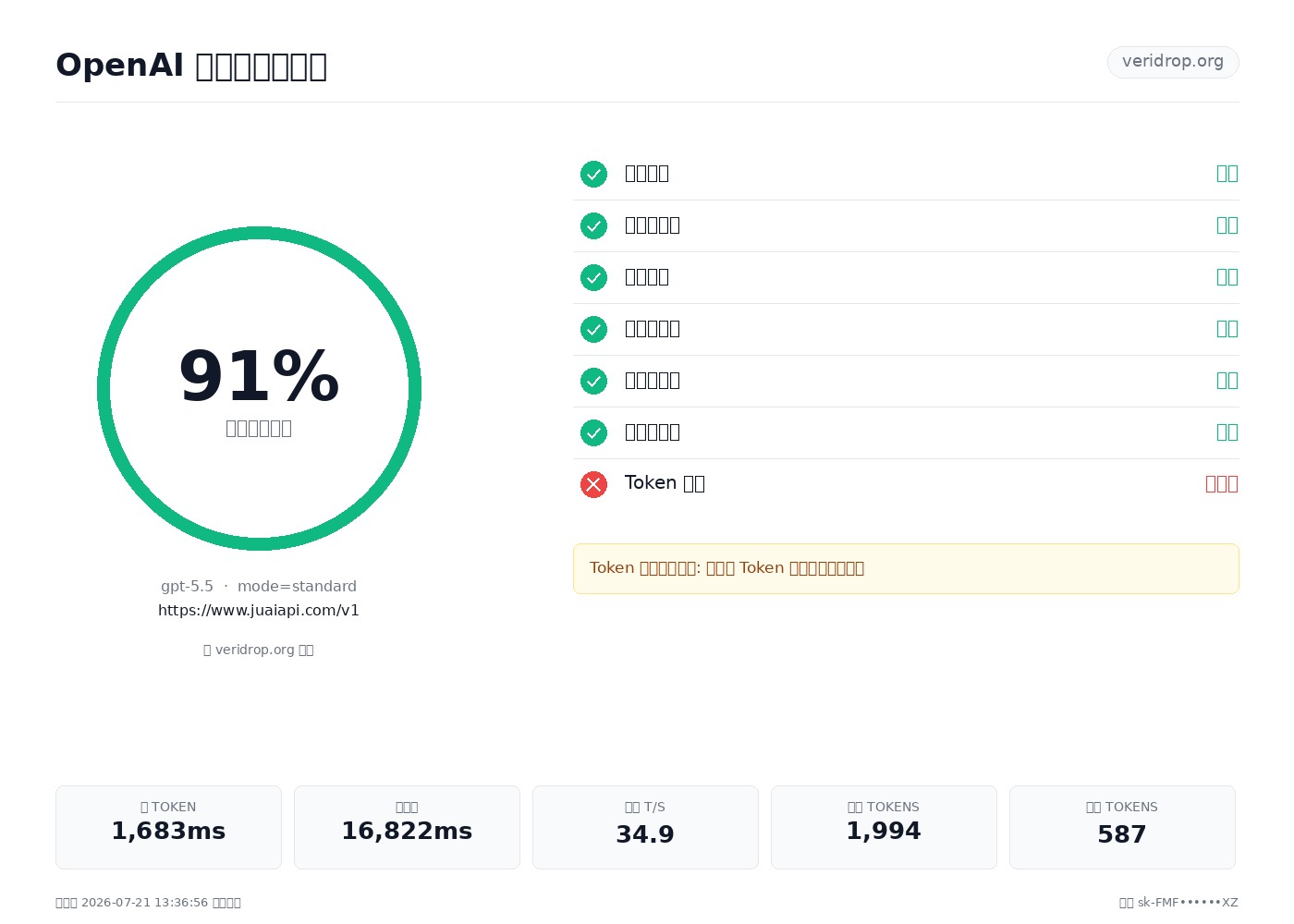The width and height of the screenshot is (1294, 924).
Task: Click the veridrop.org badge in the header
Action: [1173, 62]
